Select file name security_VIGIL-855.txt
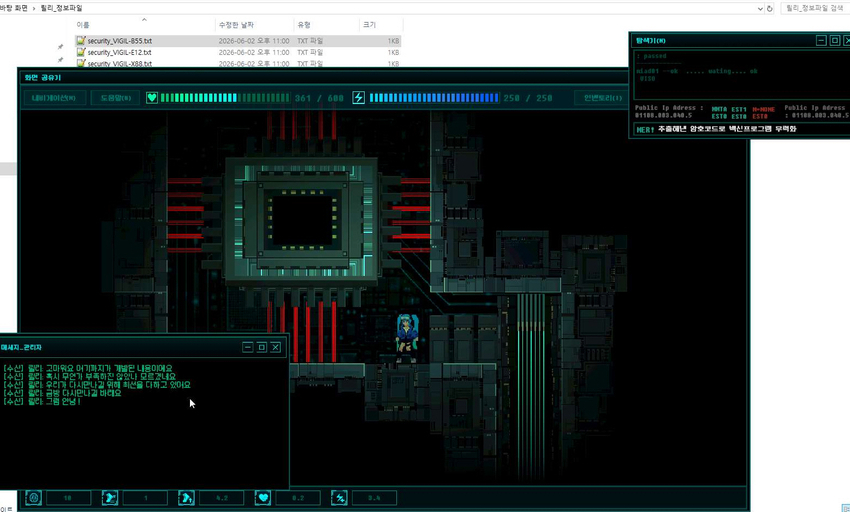 (x=120, y=41)
